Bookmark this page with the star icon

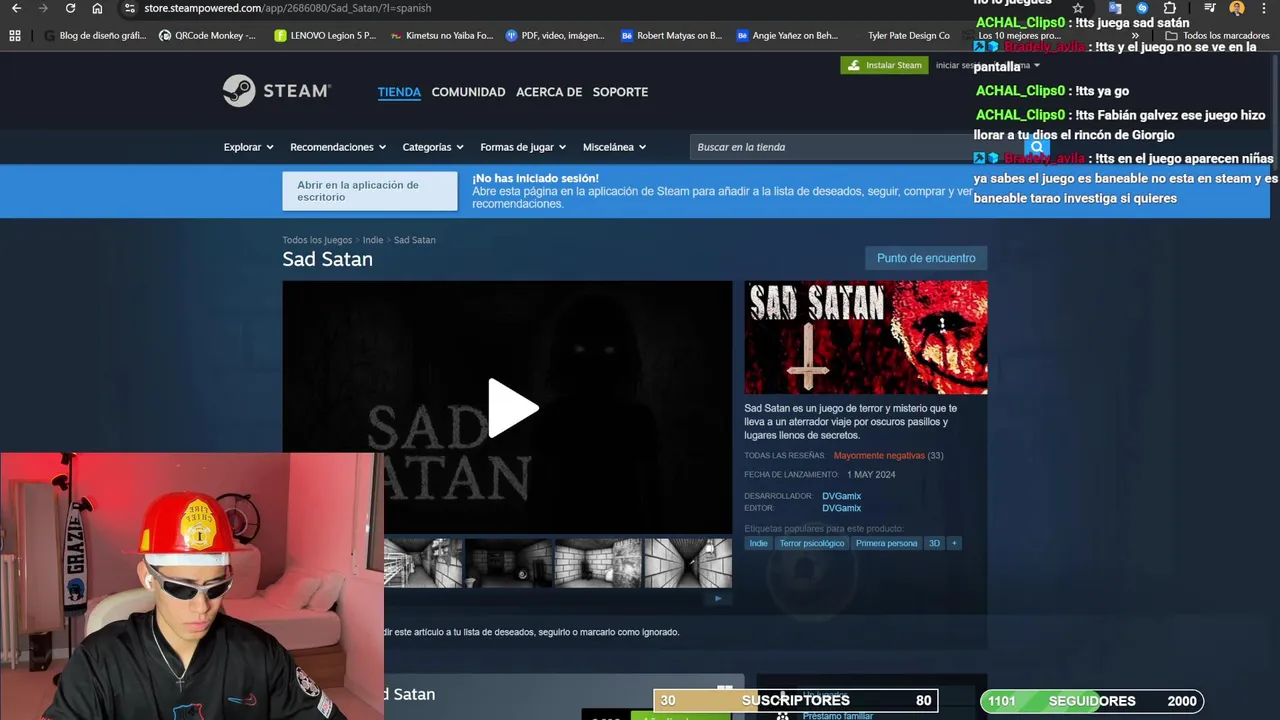coord(1077,8)
